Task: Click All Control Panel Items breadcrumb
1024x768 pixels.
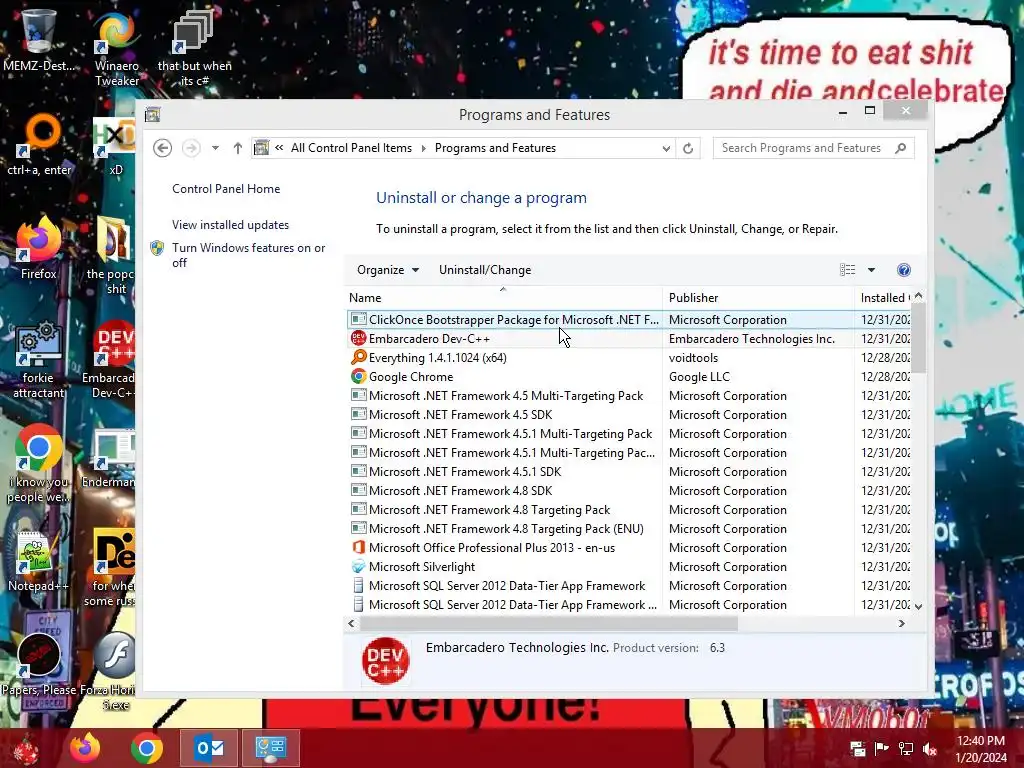Action: 351,148
